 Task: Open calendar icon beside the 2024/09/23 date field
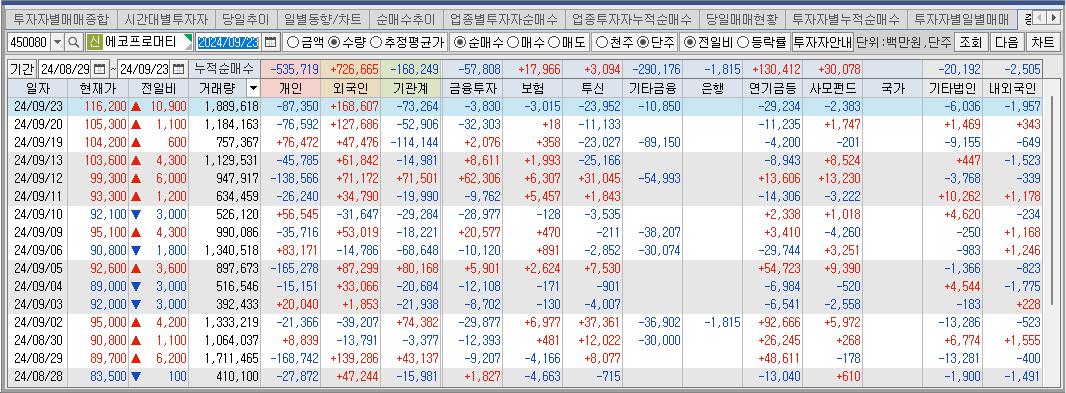click(271, 42)
